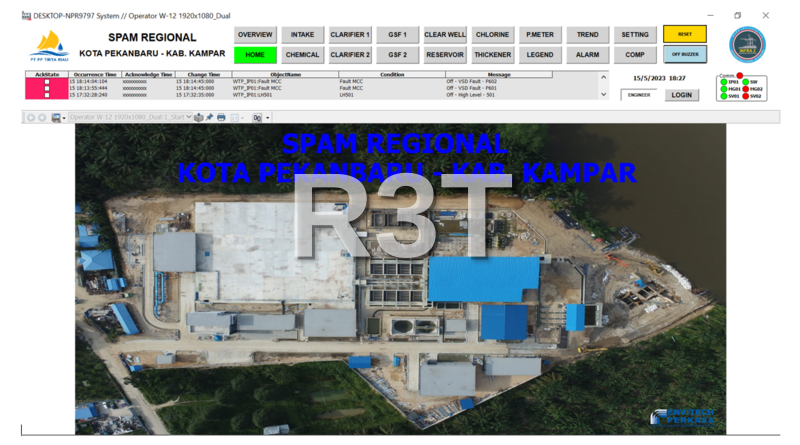The image size is (800, 445).
Task: Click the OFF BUZZER button
Action: 685,54
